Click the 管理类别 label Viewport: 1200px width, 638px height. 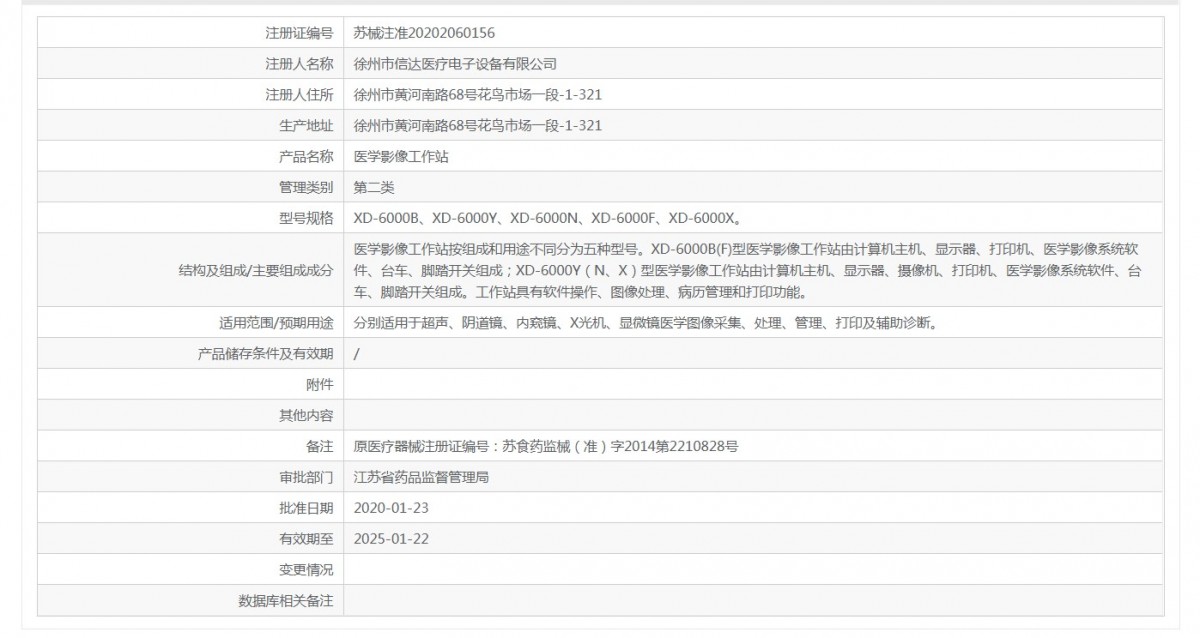pos(306,188)
